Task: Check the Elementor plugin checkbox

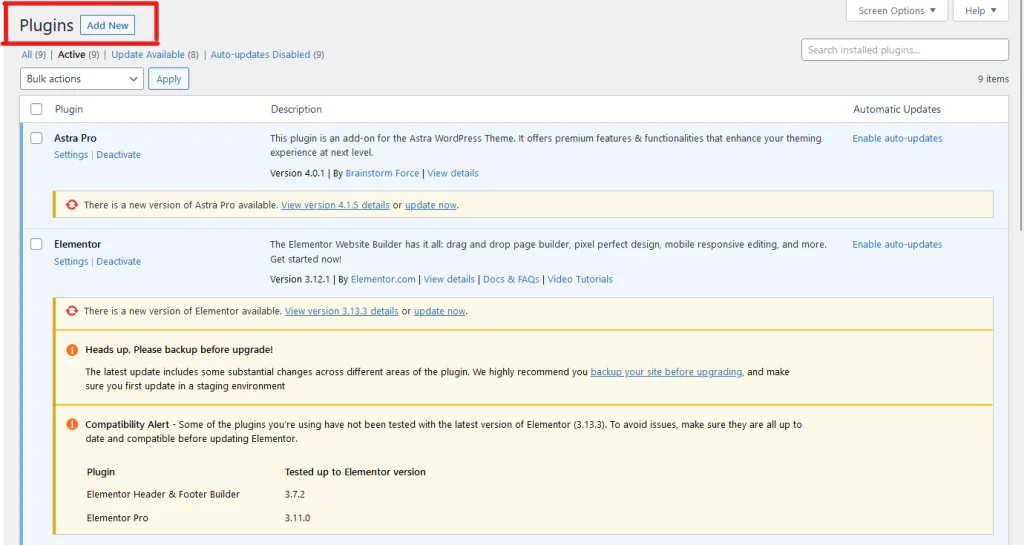Action: (37, 244)
